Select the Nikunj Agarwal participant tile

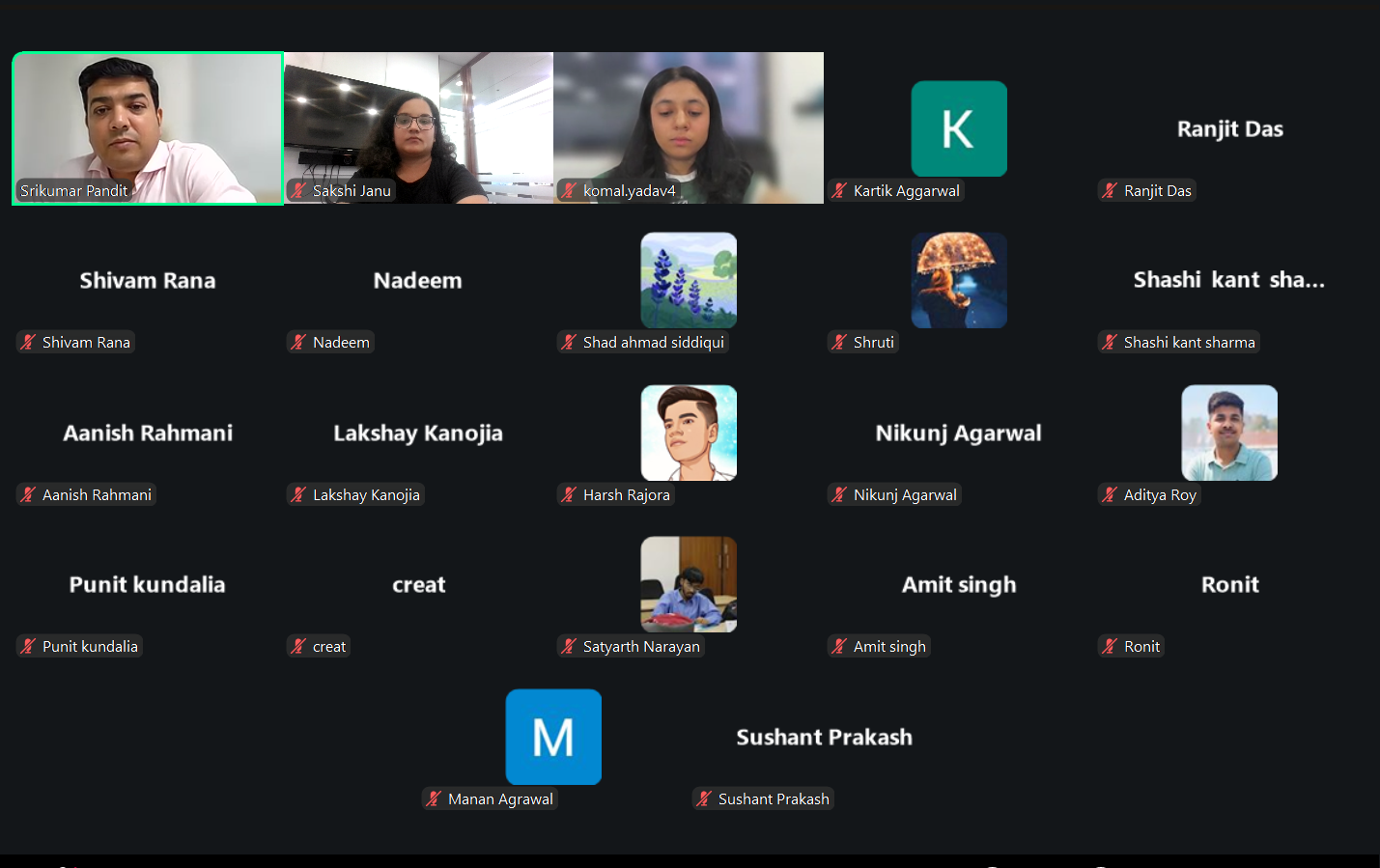[x=959, y=433]
